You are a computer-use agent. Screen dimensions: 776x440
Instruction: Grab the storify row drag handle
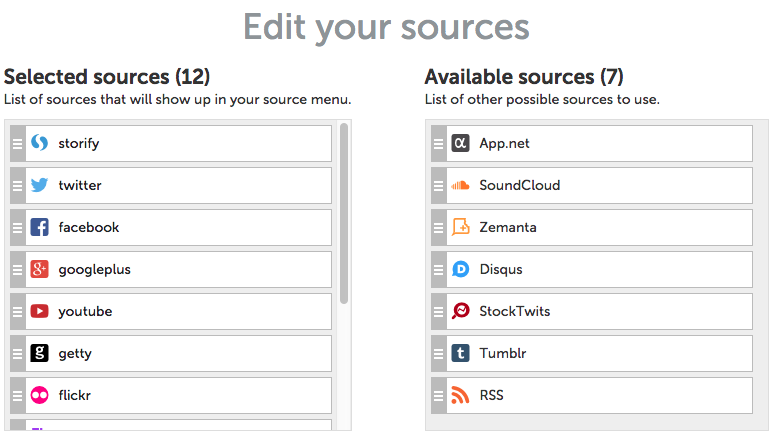coord(18,144)
